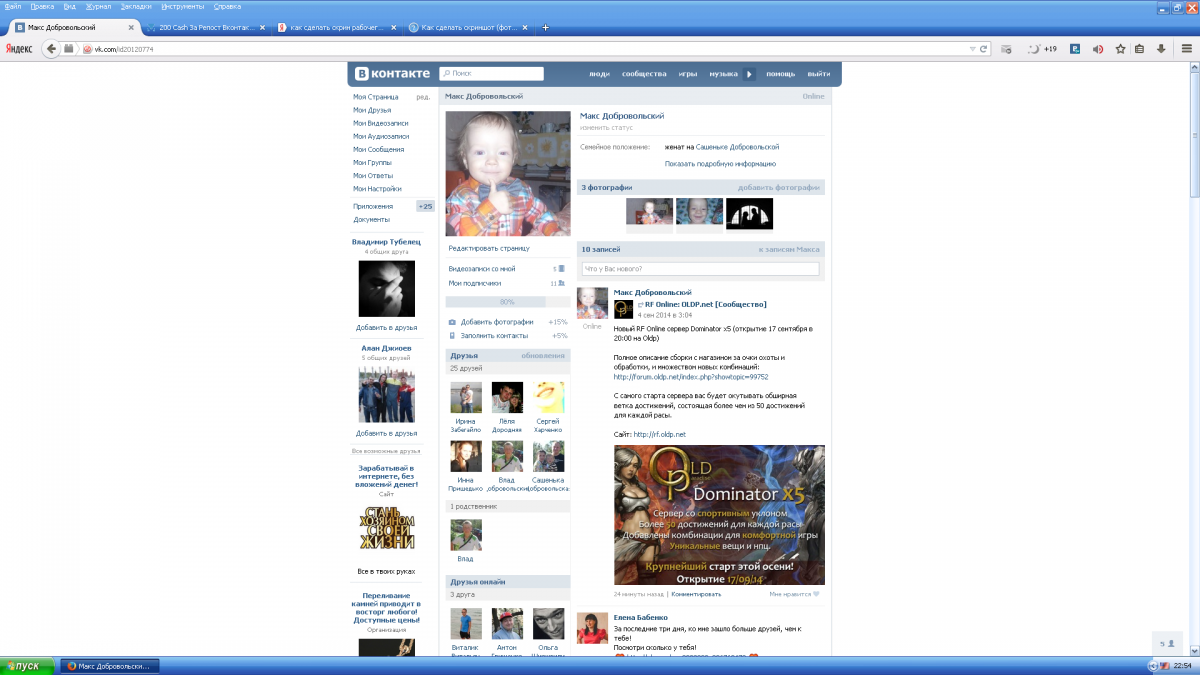Close the 'Макс Добровольский' tab
The image size is (1200, 675).
click(130, 27)
